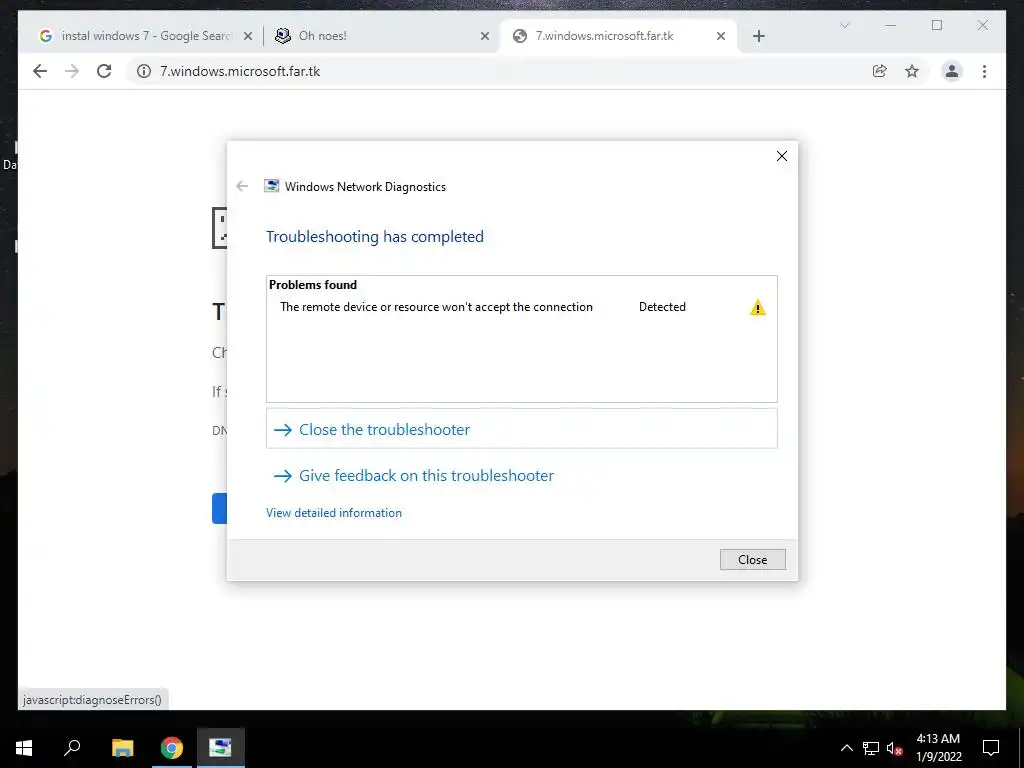Close the 7.windows.microsoft.far.tk tab
The image size is (1024, 768).
(721, 36)
